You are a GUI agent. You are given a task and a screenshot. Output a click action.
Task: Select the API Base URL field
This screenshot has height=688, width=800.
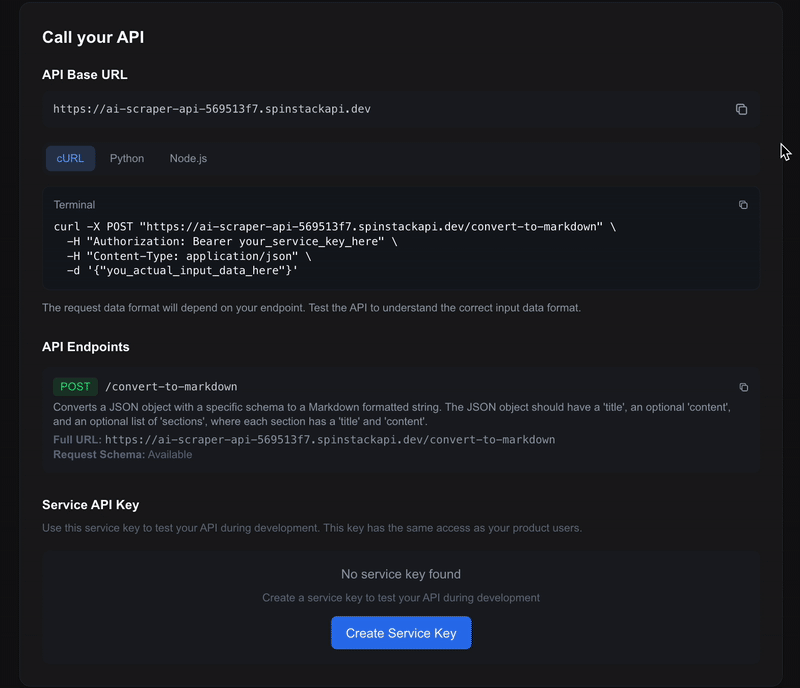coord(400,109)
